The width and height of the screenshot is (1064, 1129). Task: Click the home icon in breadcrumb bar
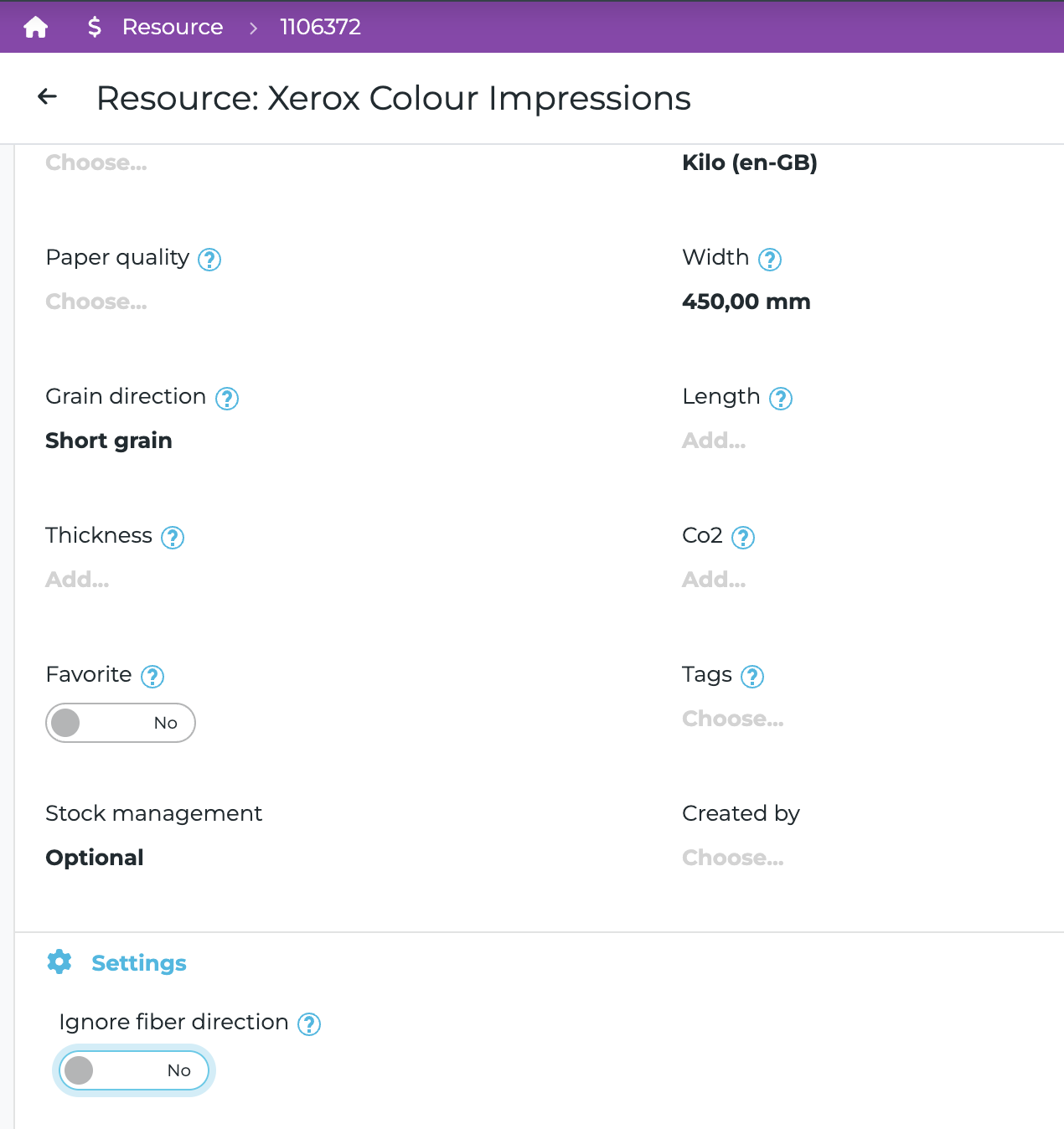36,28
